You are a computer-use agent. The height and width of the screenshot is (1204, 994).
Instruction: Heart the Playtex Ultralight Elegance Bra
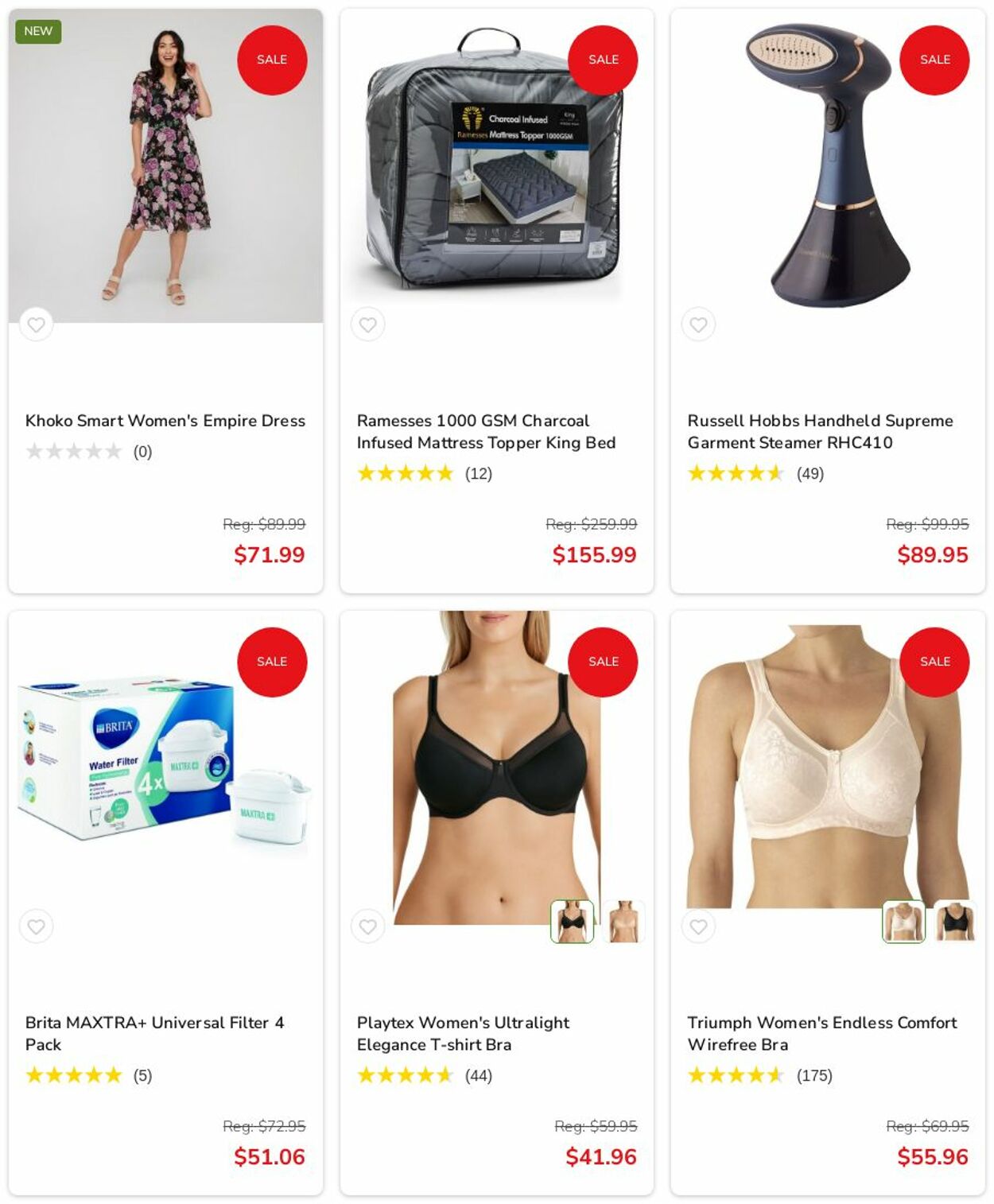(x=367, y=926)
